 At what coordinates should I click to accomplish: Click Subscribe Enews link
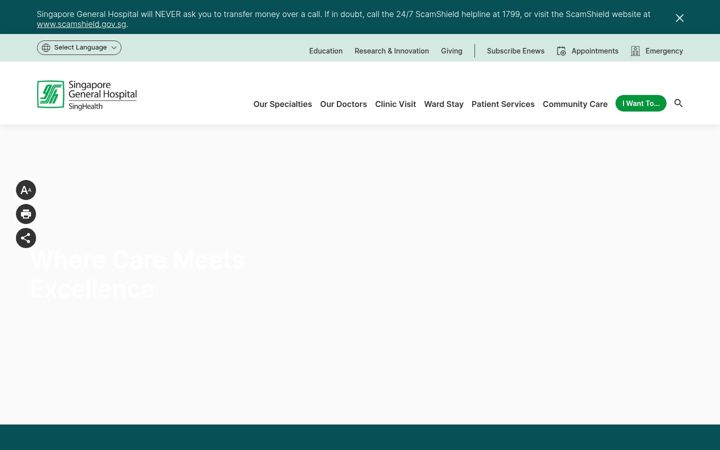point(515,51)
